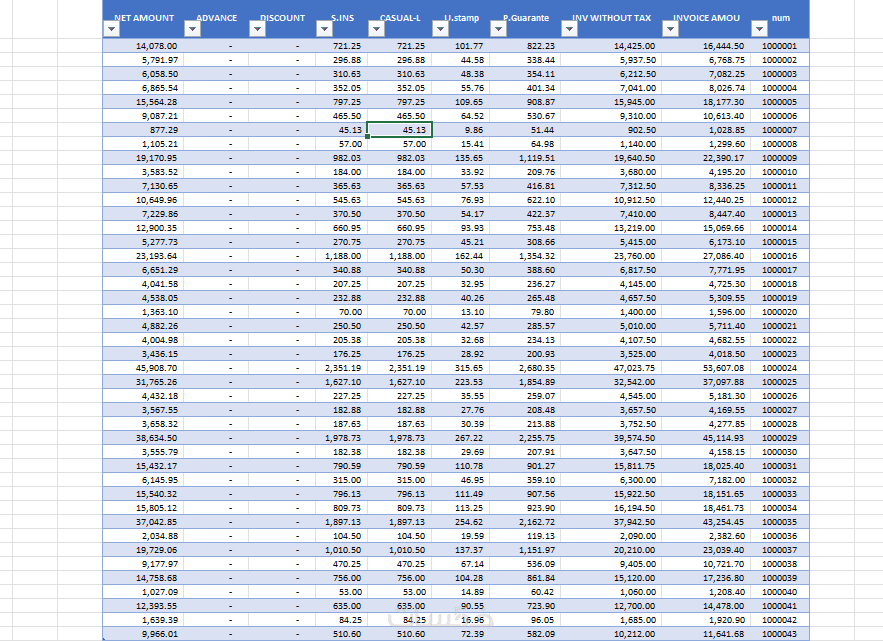Click U.stamp value 15.41
Image resolution: width=883 pixels, height=641 pixels.
tap(461, 144)
